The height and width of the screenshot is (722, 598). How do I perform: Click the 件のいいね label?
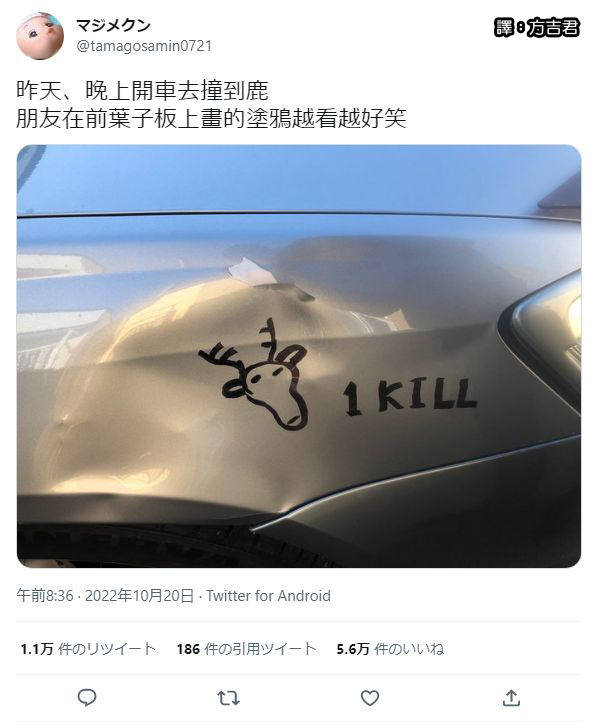coord(409,649)
